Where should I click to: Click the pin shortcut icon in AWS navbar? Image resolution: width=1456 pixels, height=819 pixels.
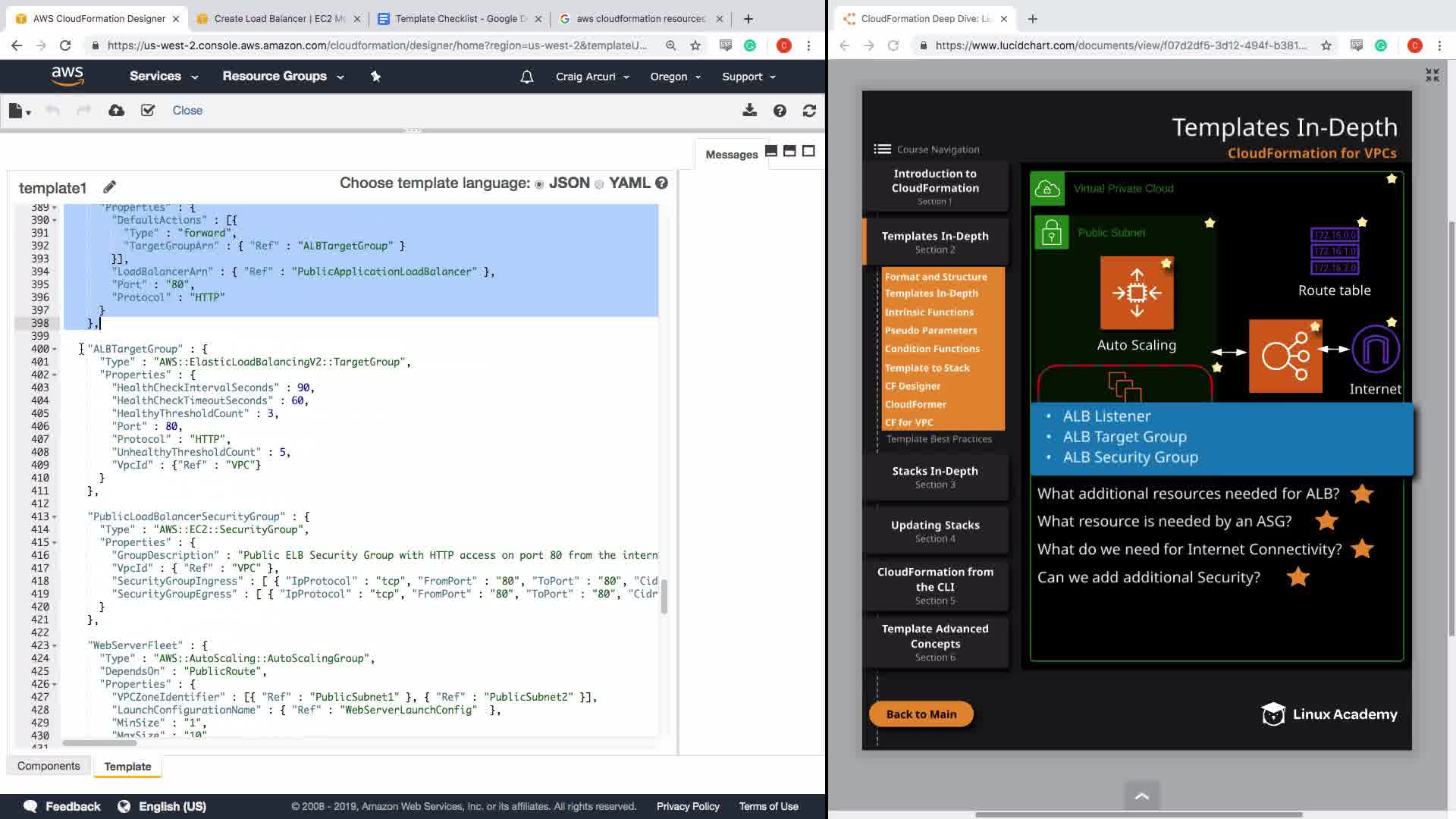[x=375, y=77]
